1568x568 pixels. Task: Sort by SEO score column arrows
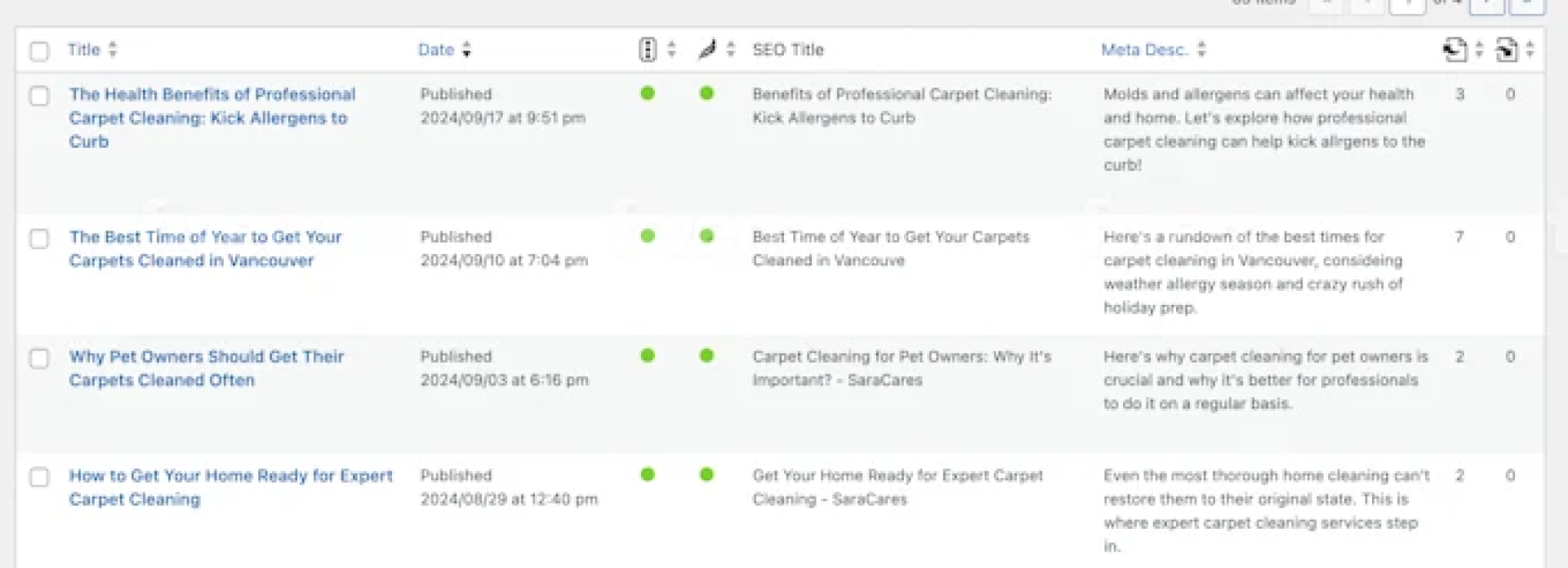coord(671,50)
